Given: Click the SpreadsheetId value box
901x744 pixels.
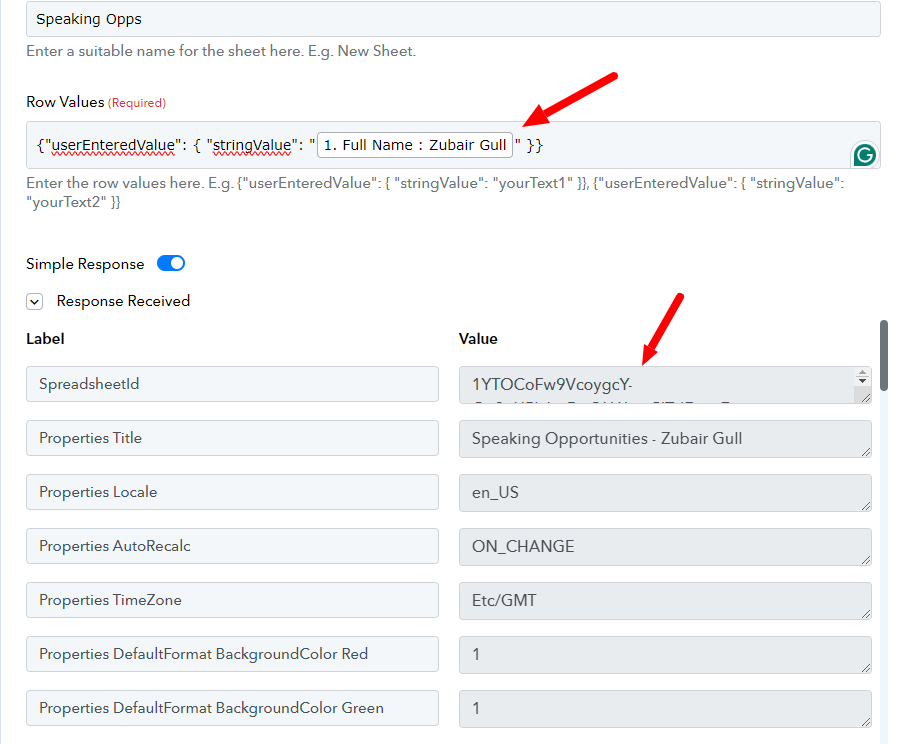Looking at the screenshot, I should 665,384.
